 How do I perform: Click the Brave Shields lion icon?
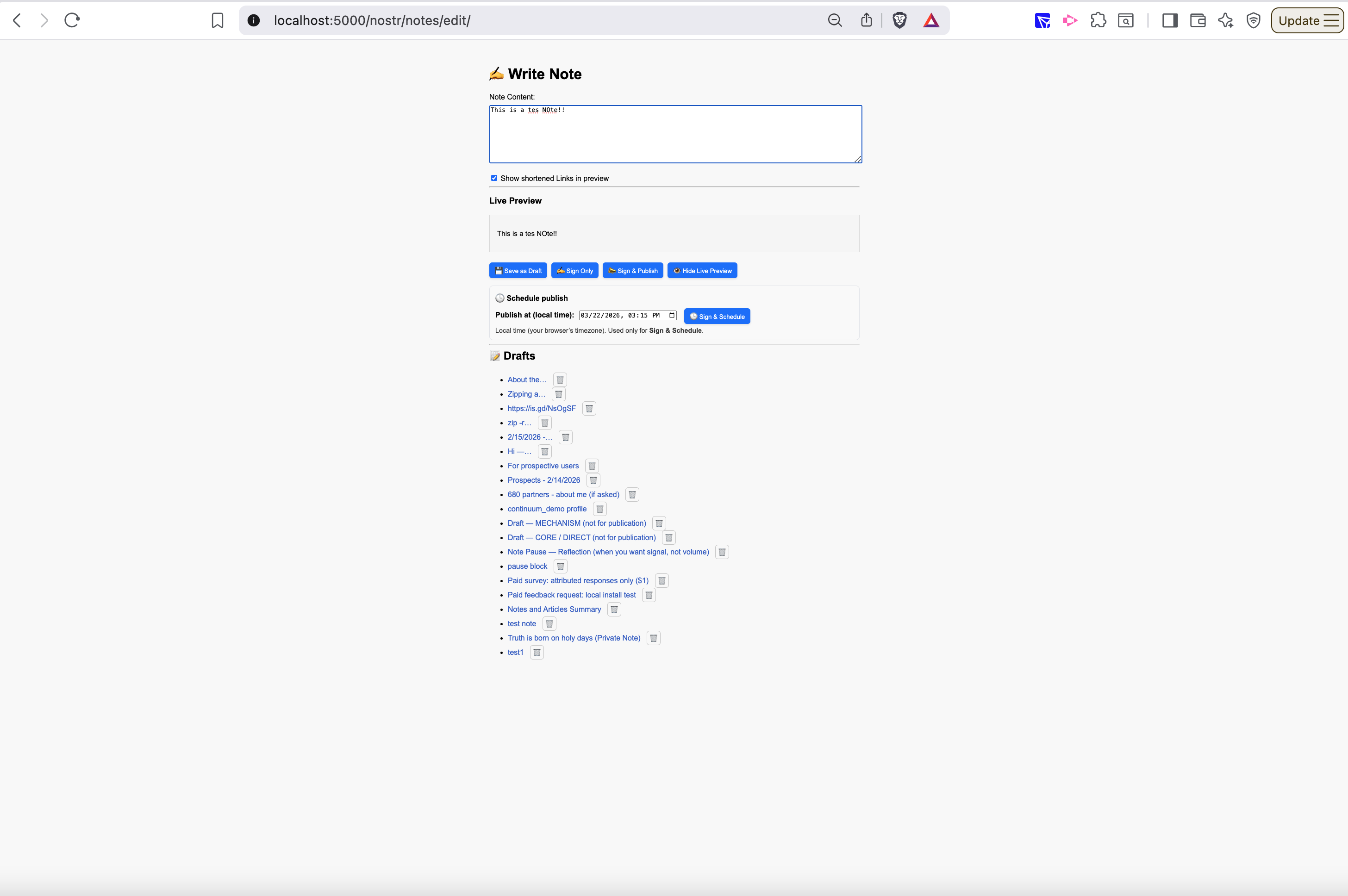point(899,20)
